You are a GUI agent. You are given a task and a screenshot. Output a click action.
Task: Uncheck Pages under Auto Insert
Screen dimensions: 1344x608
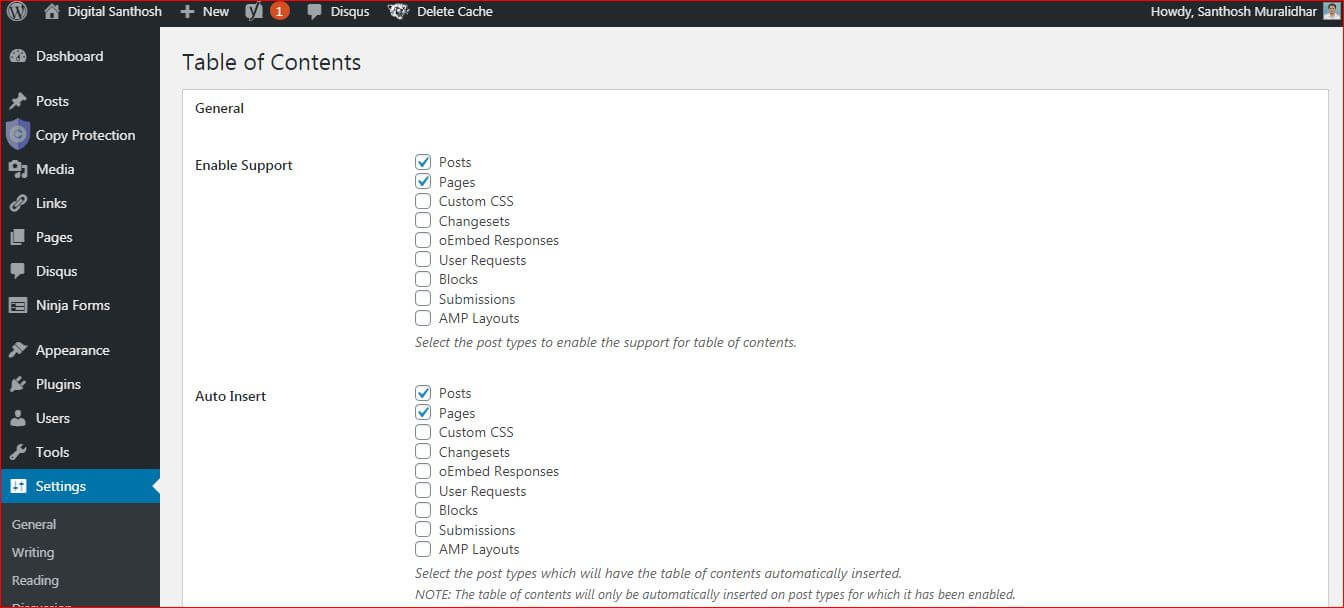pos(423,413)
